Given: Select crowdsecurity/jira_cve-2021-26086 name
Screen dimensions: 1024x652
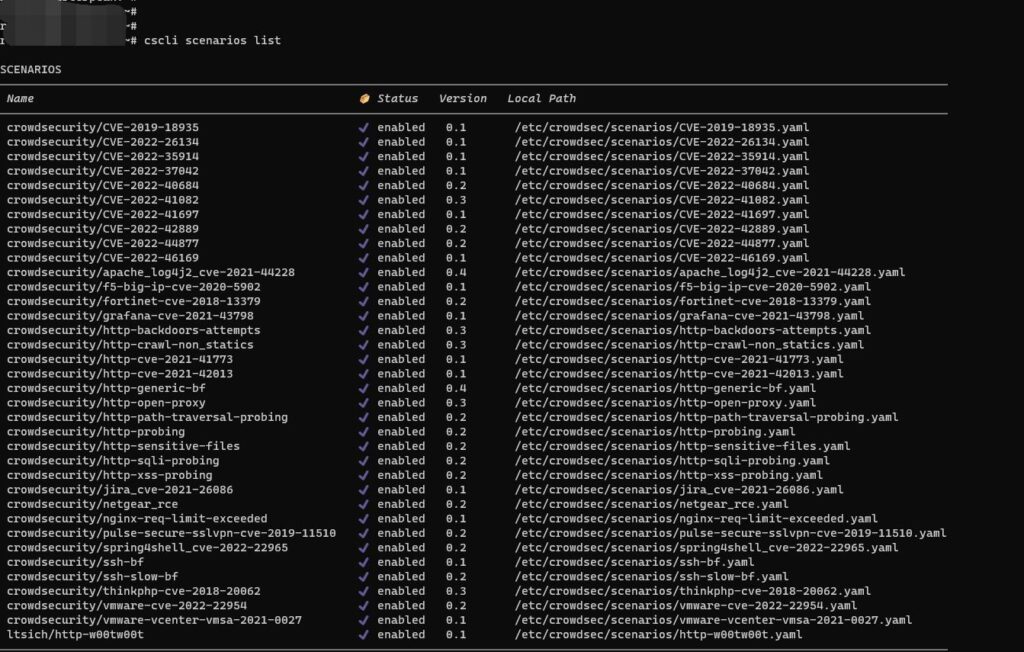Looking at the screenshot, I should pos(120,489).
